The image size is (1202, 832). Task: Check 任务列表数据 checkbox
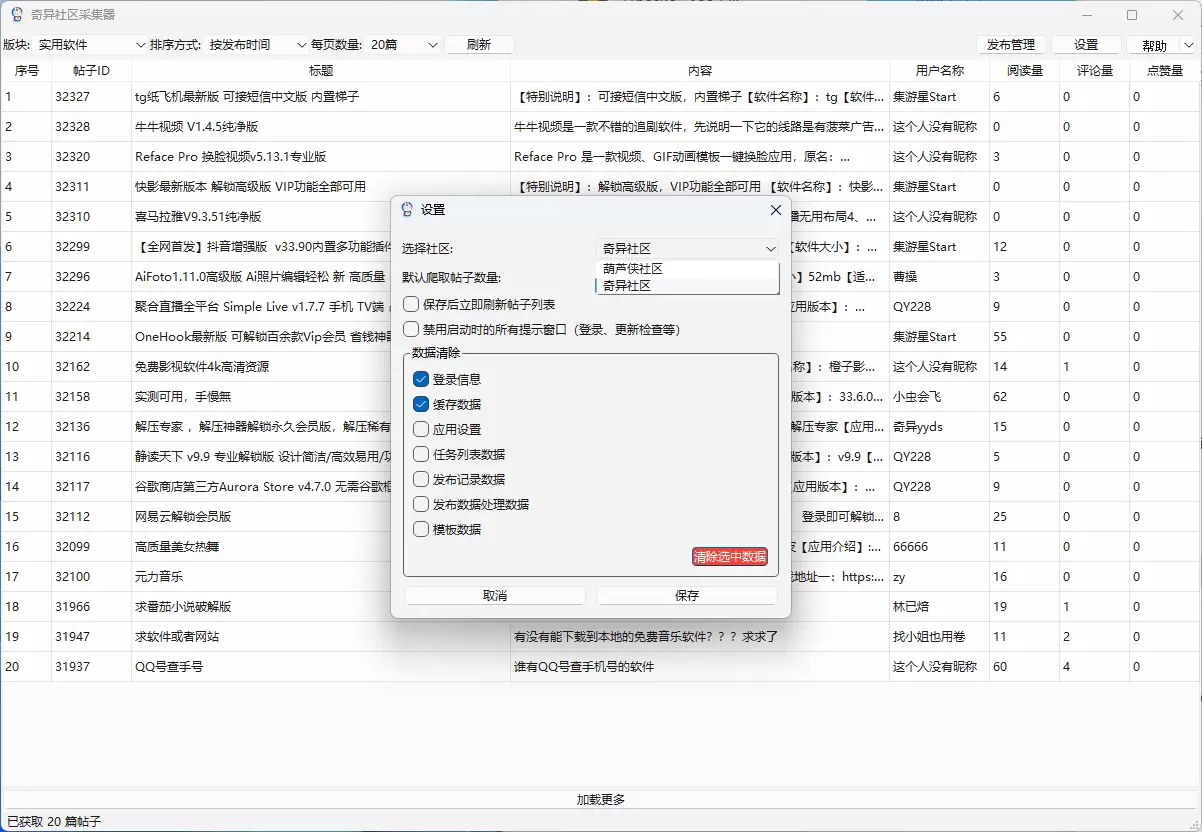click(421, 454)
